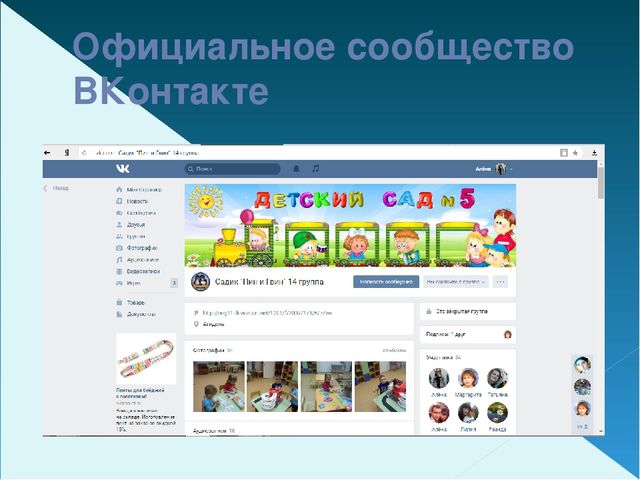Open the Алёна profile menu in the header

[493, 169]
